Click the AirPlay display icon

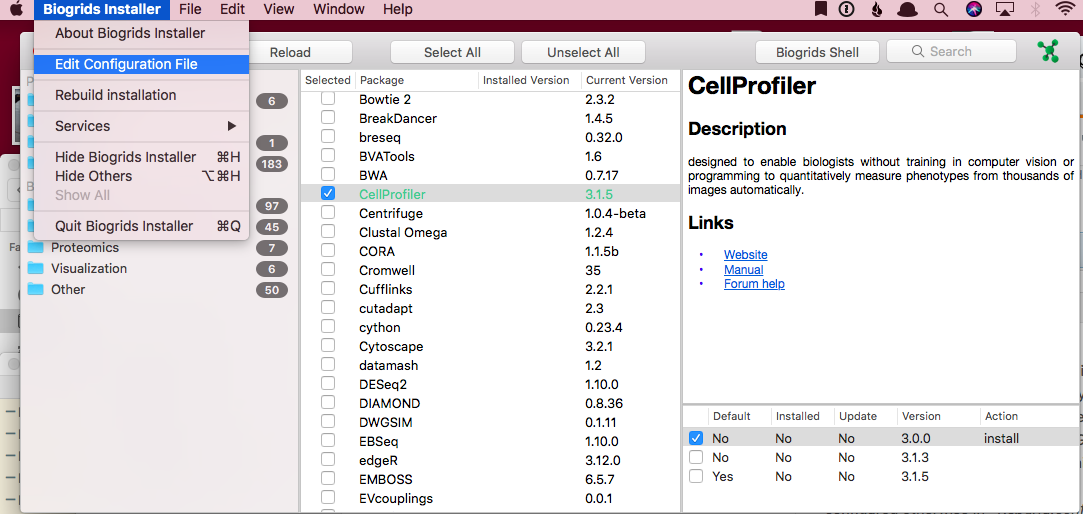pyautogui.click(x=1006, y=9)
